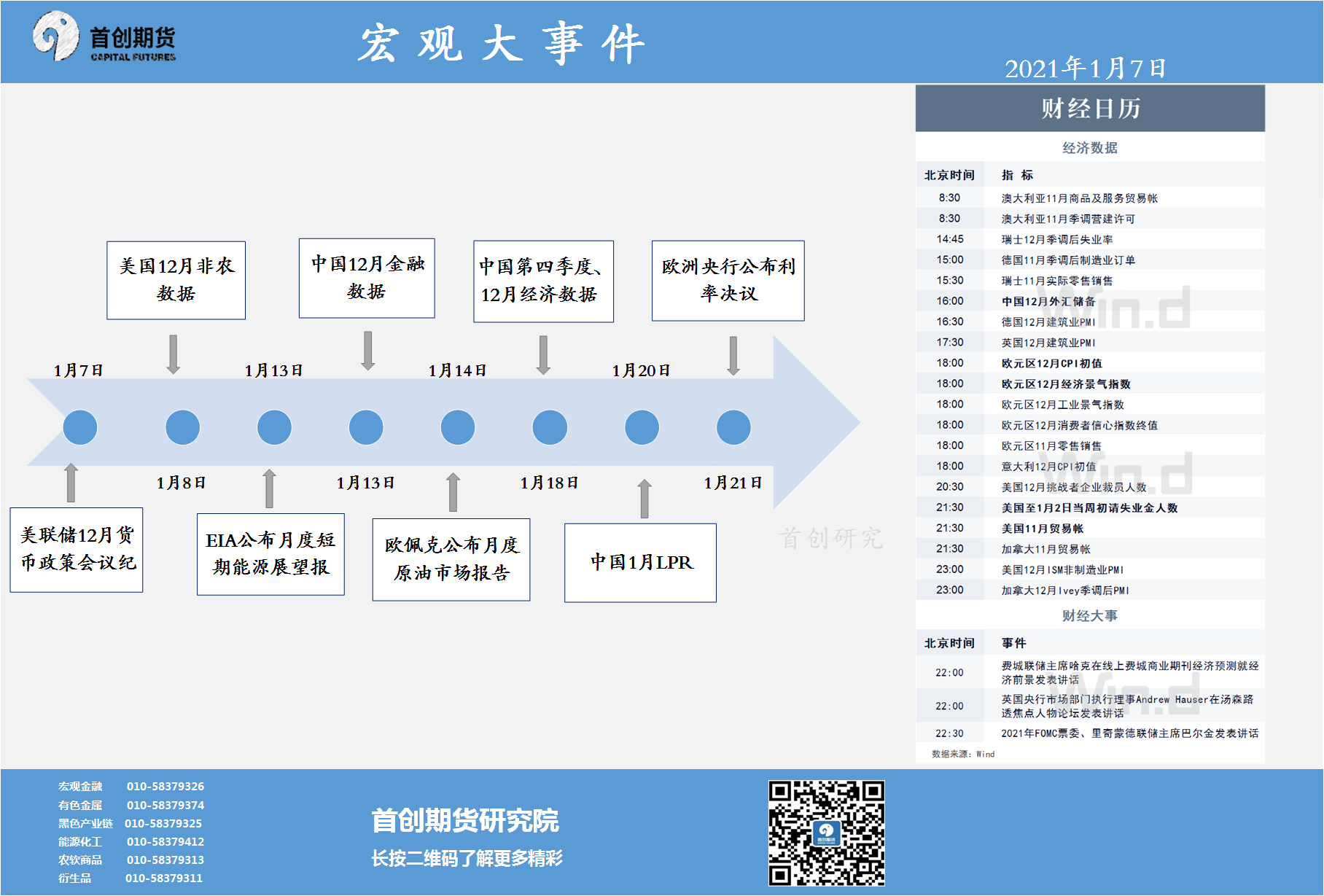Click the 财经大事 section heading

coord(1090,616)
